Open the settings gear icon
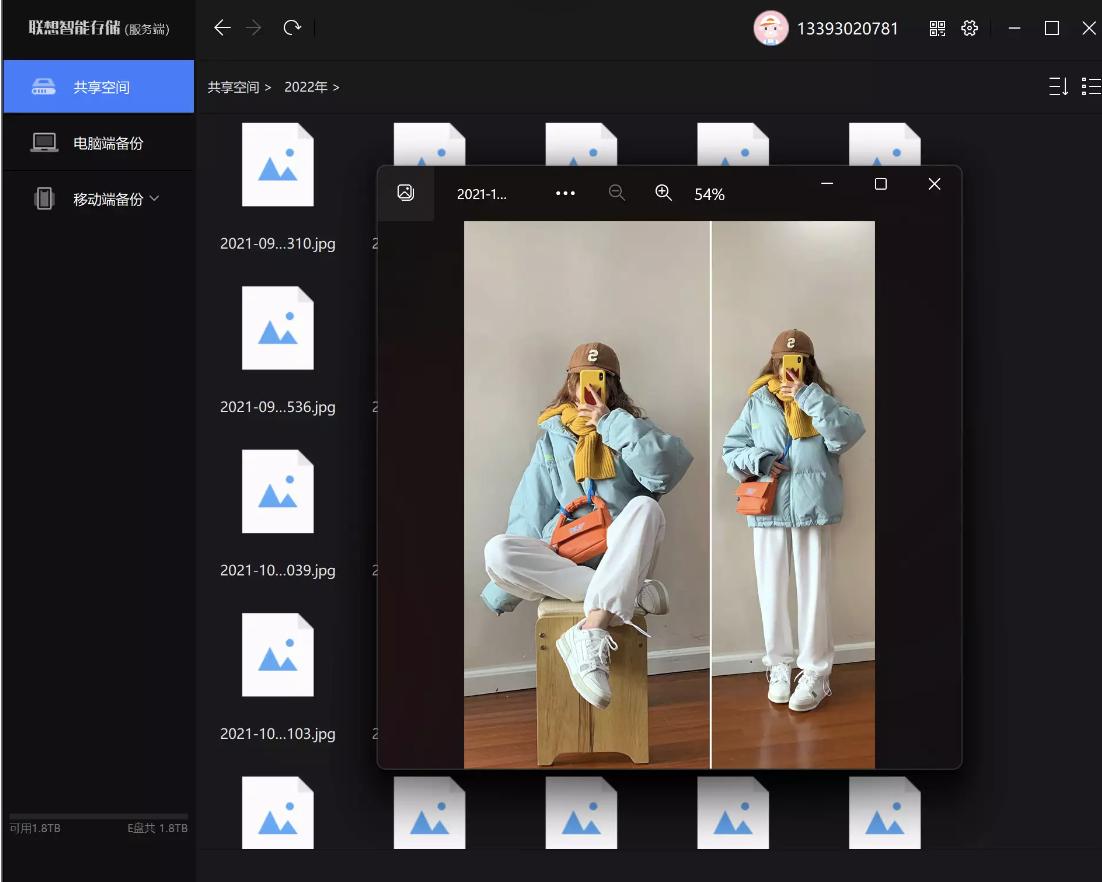This screenshot has height=882, width=1102. pyautogui.click(x=969, y=29)
